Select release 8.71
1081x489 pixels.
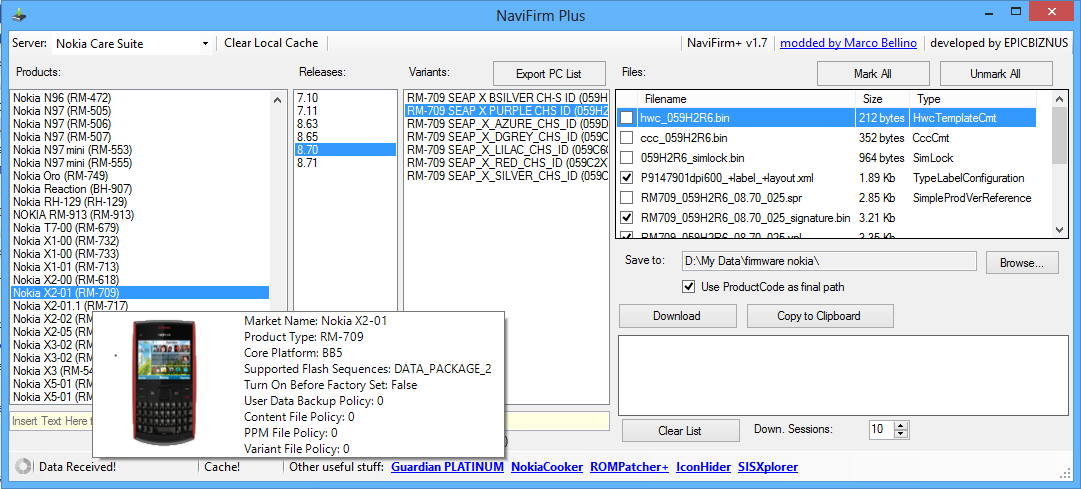click(x=345, y=163)
